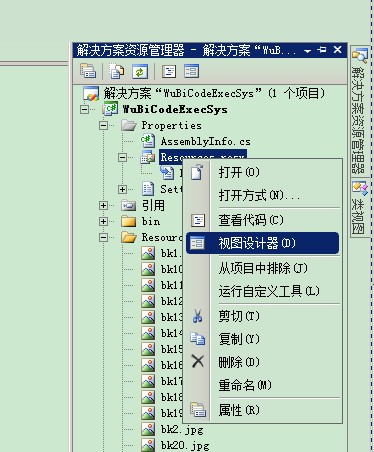The height and width of the screenshot is (452, 374).
Task: Choose 查看代码(C) from context menu
Action: click(263, 220)
